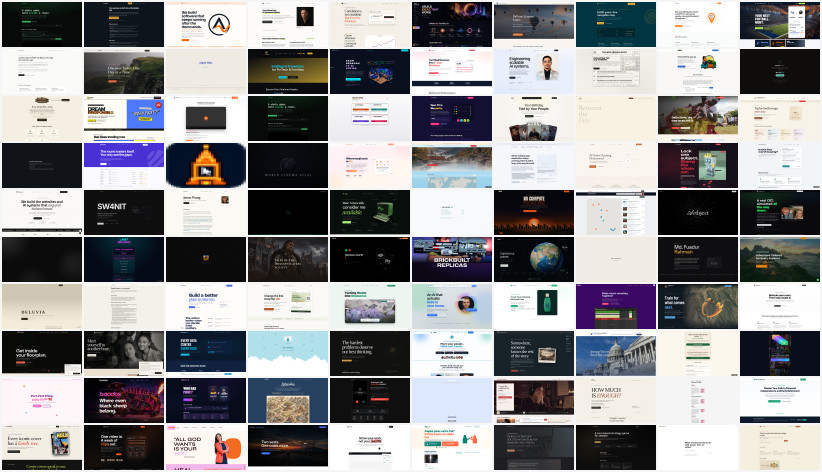Image resolution: width=822 pixels, height=472 pixels.
Task: Open the Hulk comic cover thumbnail
Action: click(x=42, y=448)
